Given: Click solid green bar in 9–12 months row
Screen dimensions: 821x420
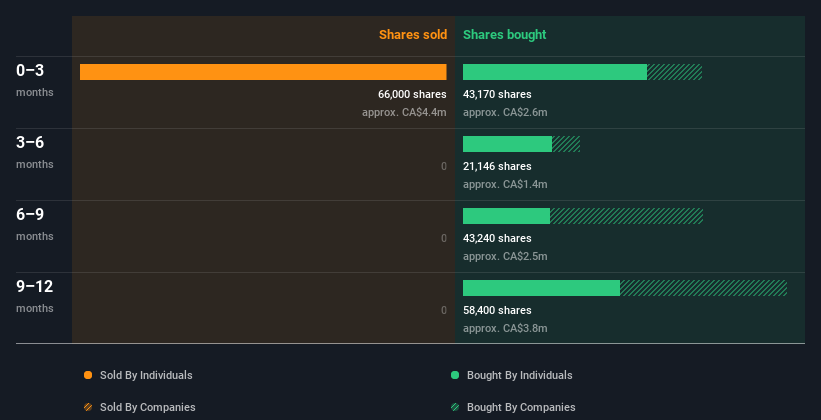Looking at the screenshot, I should pos(541,288).
